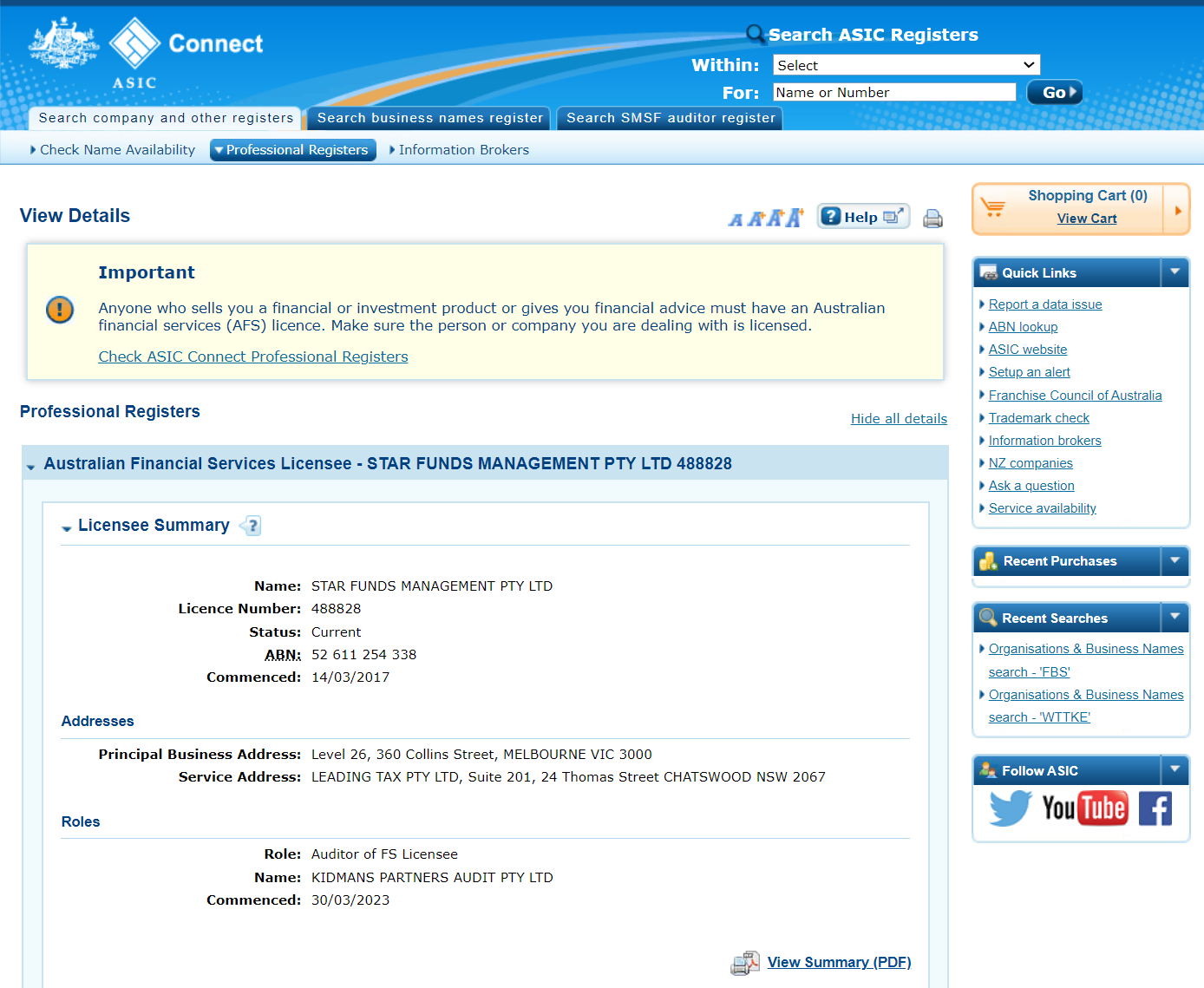Click the Name or Number input field
The width and height of the screenshot is (1204, 988).
point(894,92)
